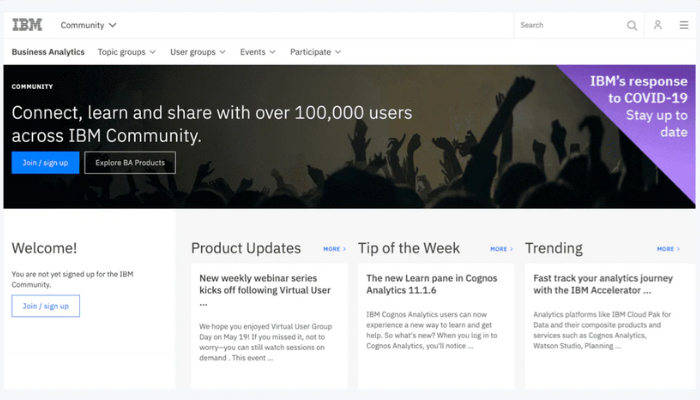Expand the Events menu
The height and width of the screenshot is (400, 700).
(258, 52)
